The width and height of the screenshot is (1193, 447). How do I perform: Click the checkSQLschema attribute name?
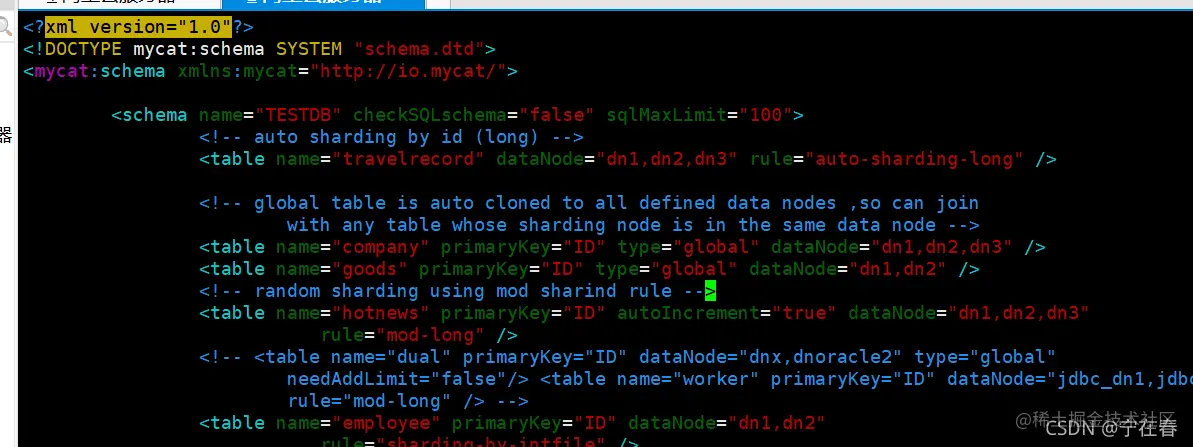pyautogui.click(x=430, y=116)
